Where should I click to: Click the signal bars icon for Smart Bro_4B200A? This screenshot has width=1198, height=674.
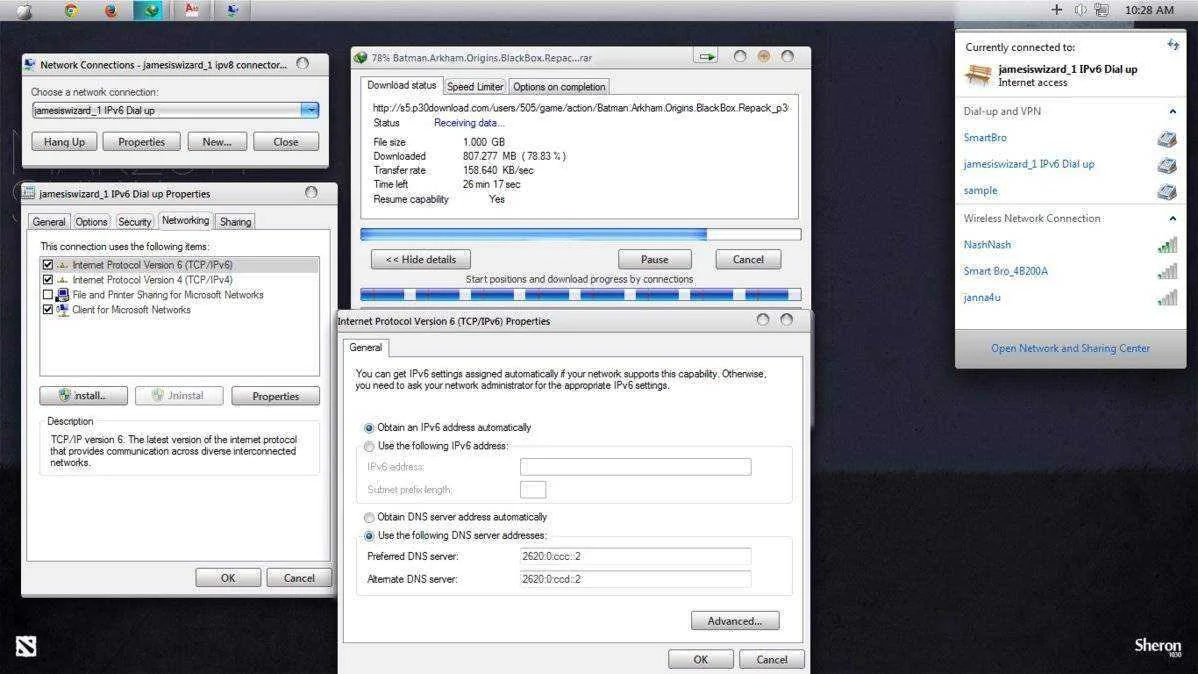pyautogui.click(x=1167, y=271)
